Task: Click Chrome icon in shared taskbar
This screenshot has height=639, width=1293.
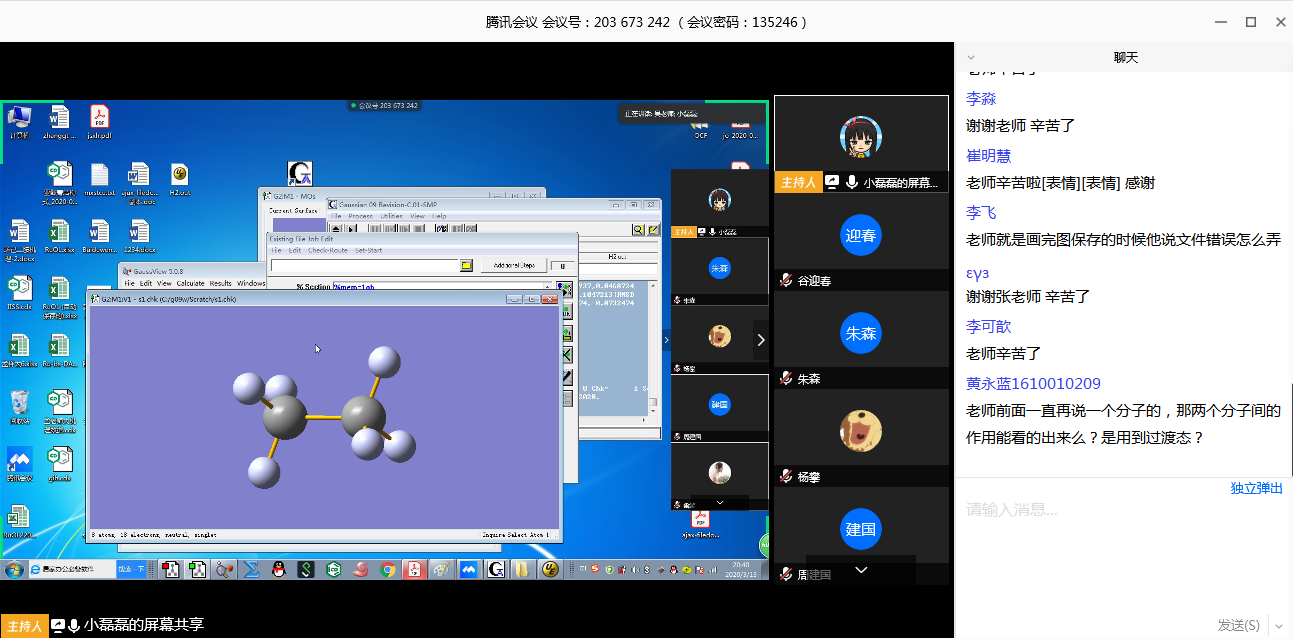Action: (x=387, y=570)
